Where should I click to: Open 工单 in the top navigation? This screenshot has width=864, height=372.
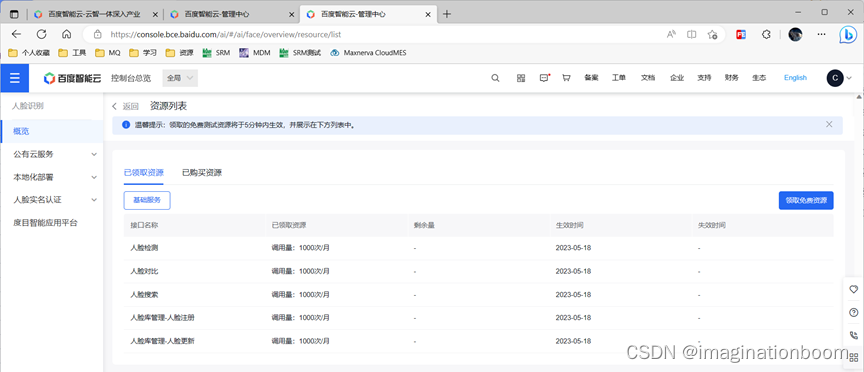(x=619, y=78)
